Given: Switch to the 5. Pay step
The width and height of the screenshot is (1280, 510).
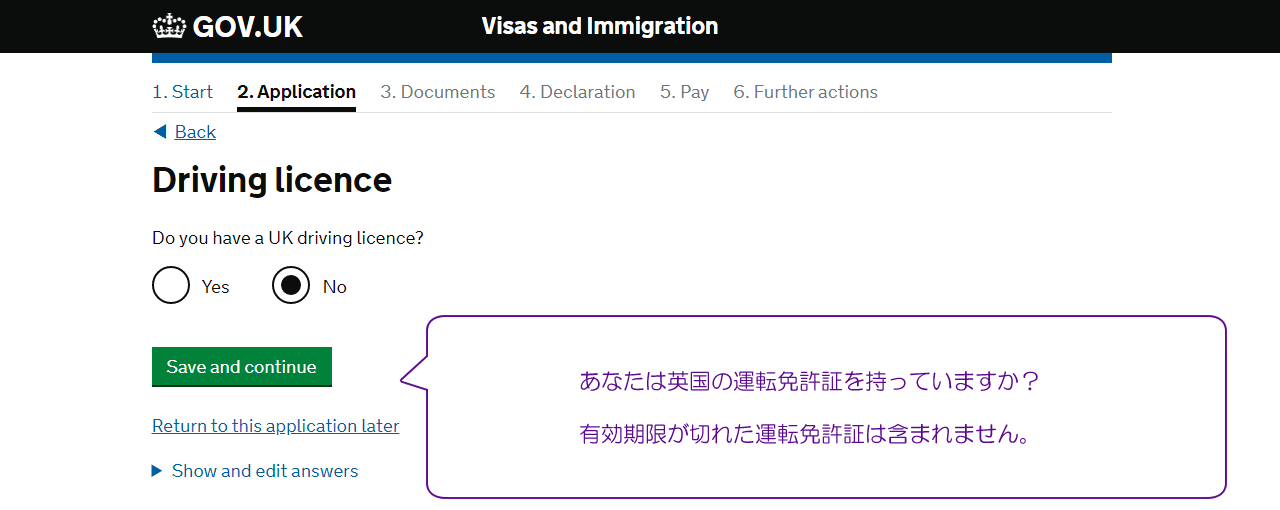Looking at the screenshot, I should (684, 92).
